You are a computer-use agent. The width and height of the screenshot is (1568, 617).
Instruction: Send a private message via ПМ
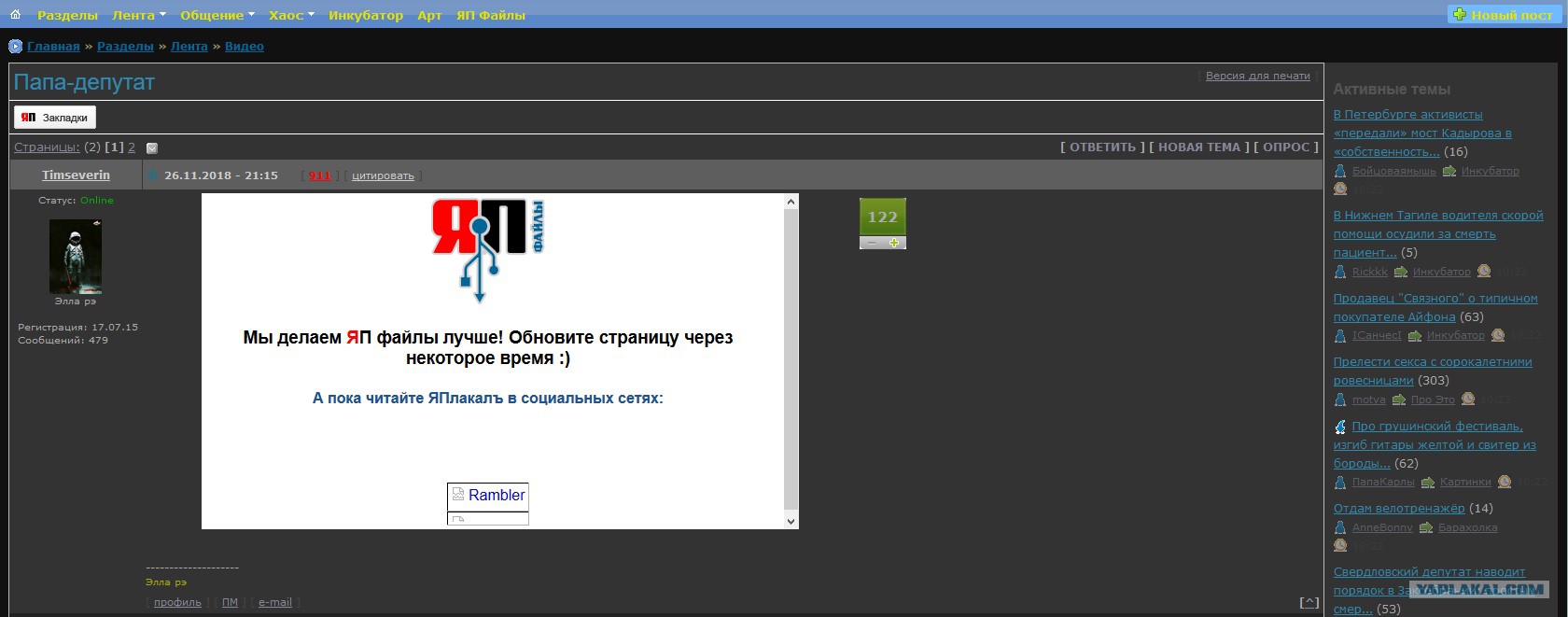coord(230,602)
